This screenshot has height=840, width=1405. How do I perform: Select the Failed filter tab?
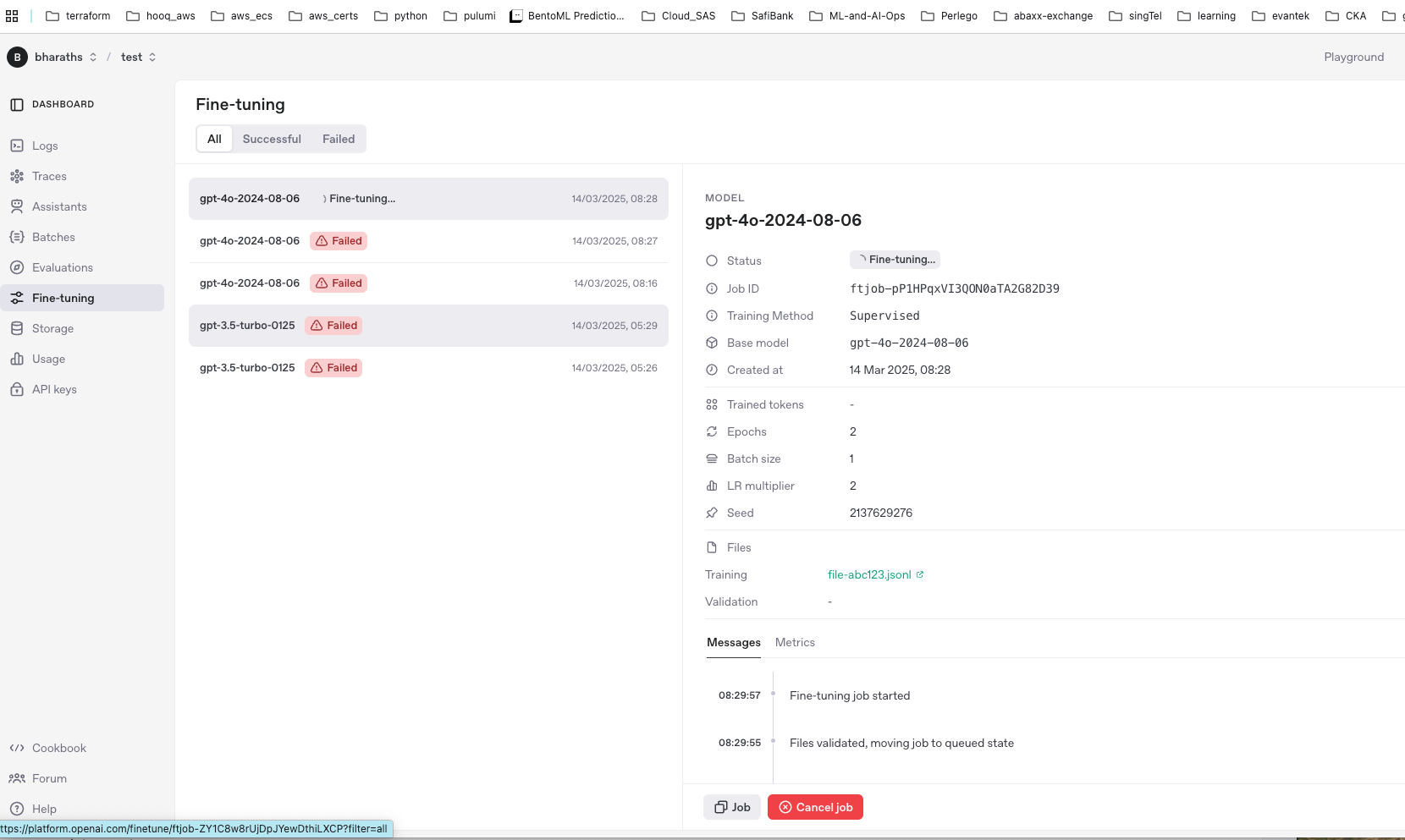(339, 139)
